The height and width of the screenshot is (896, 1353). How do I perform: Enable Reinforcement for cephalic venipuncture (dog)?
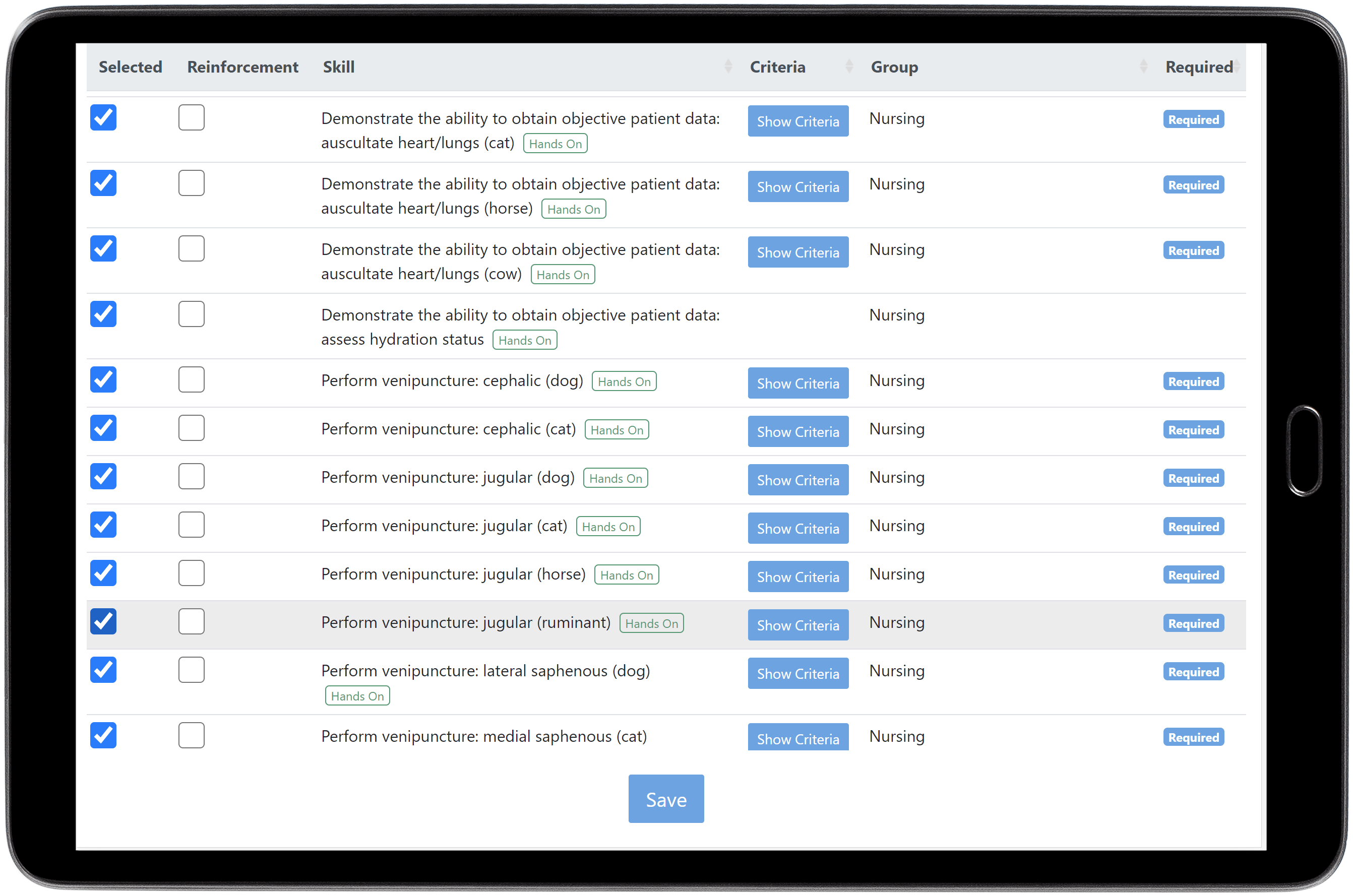click(x=191, y=379)
